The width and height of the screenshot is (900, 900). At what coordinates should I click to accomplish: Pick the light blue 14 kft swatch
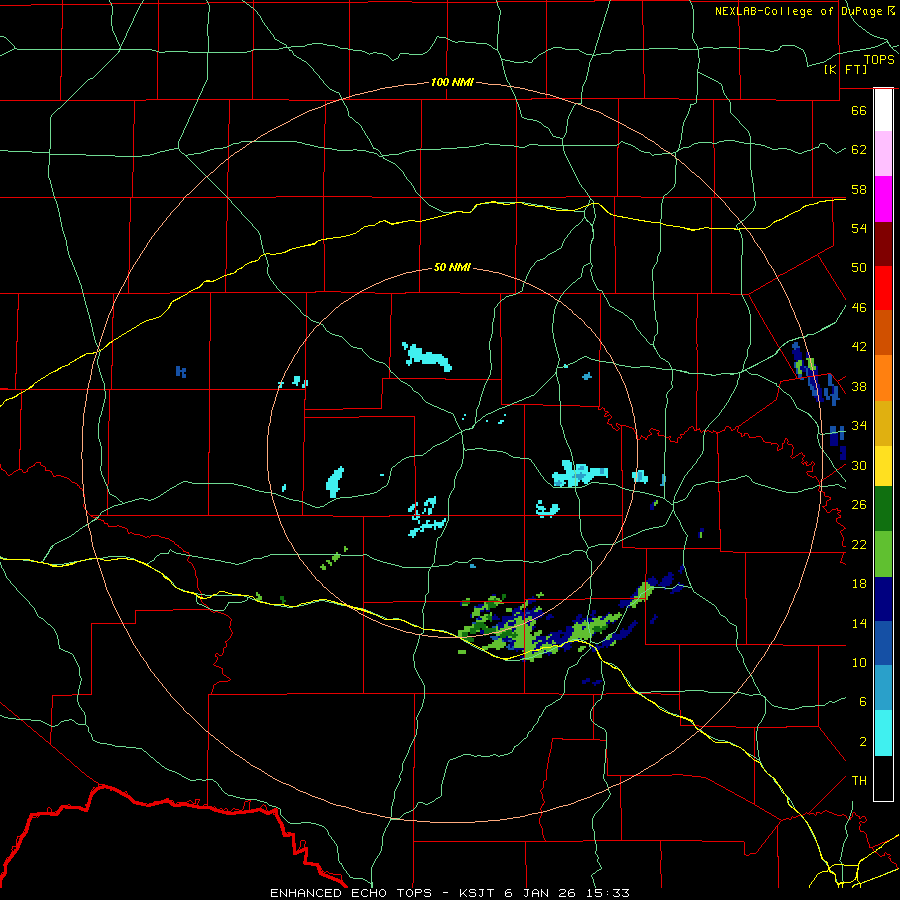[883, 688]
